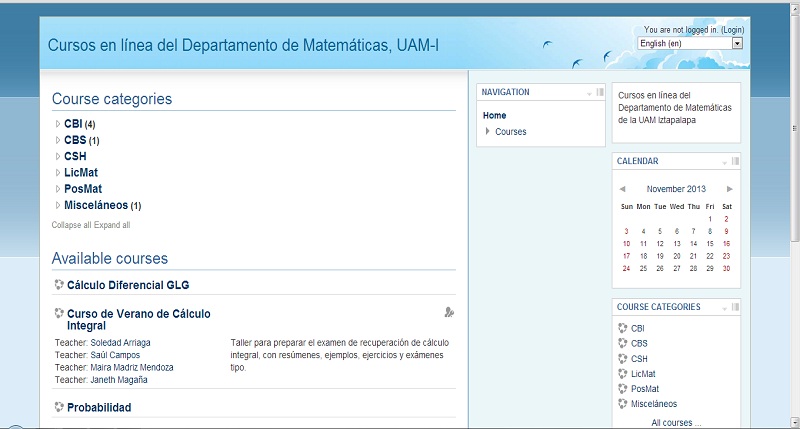The width and height of the screenshot is (800, 429).
Task: Click Collapse all categories
Action: coord(71,225)
